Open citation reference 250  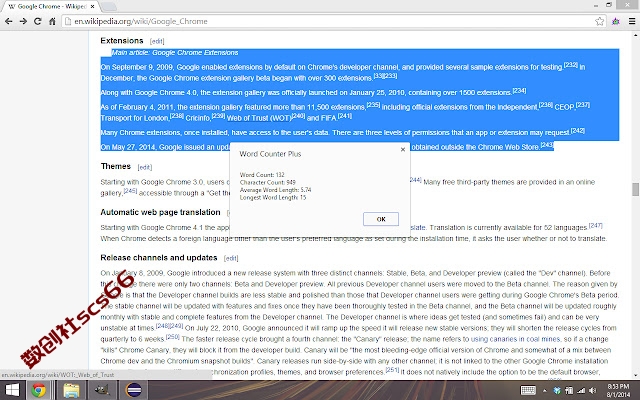pyautogui.click(x=173, y=337)
